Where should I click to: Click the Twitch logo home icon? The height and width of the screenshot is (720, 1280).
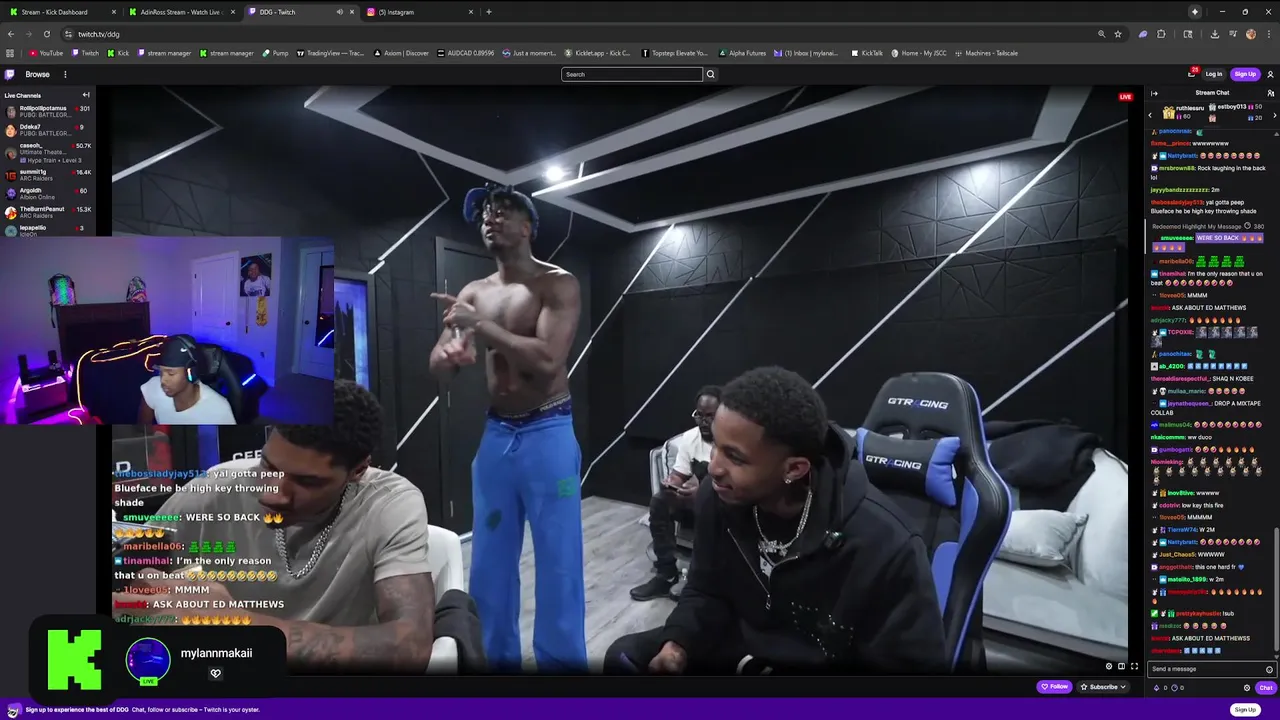point(9,74)
